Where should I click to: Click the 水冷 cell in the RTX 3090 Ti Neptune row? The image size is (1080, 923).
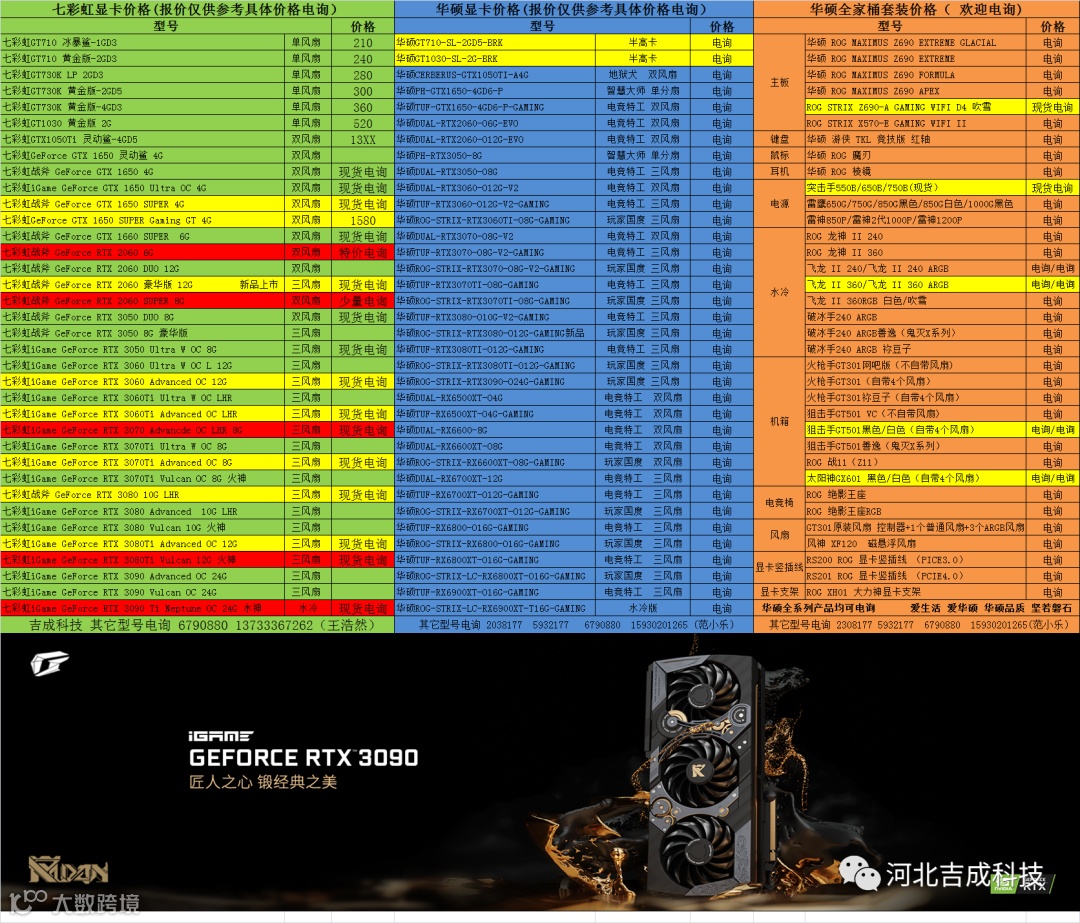click(x=308, y=608)
